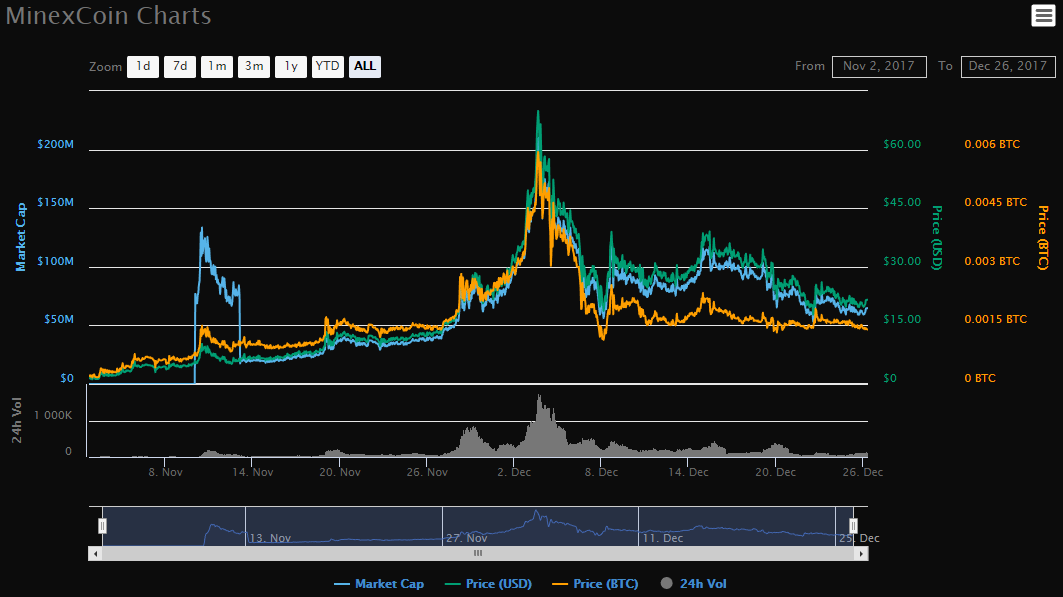Click the 27. Nov navigator label
This screenshot has height=597, width=1063.
click(x=466, y=538)
